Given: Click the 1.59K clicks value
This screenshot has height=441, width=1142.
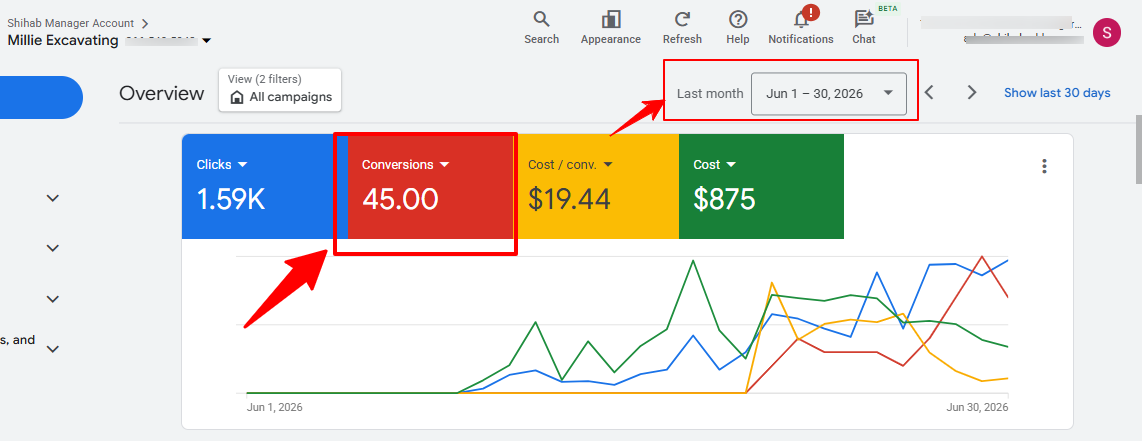Looking at the screenshot, I should 231,199.
